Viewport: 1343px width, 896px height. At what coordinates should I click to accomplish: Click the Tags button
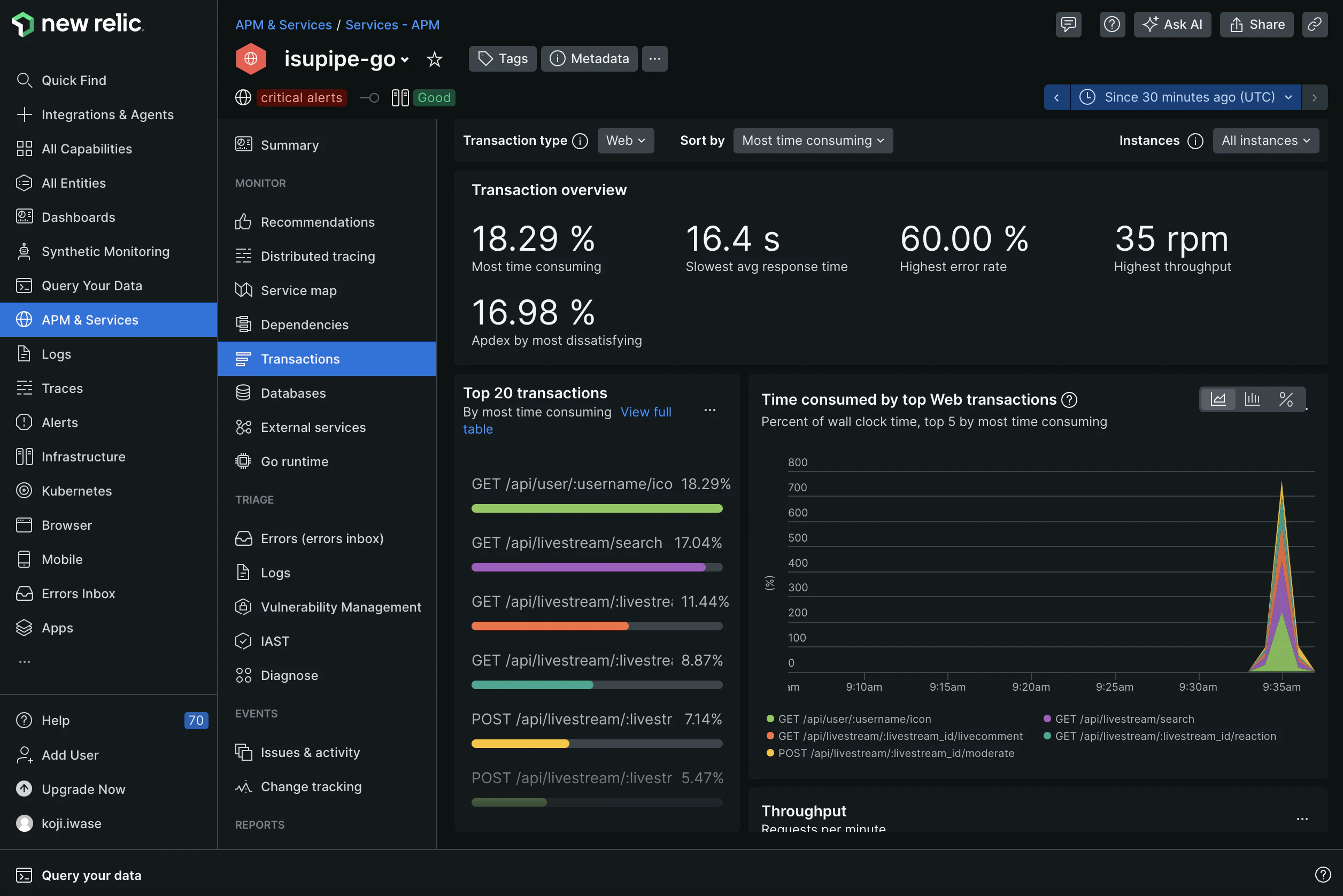(503, 59)
